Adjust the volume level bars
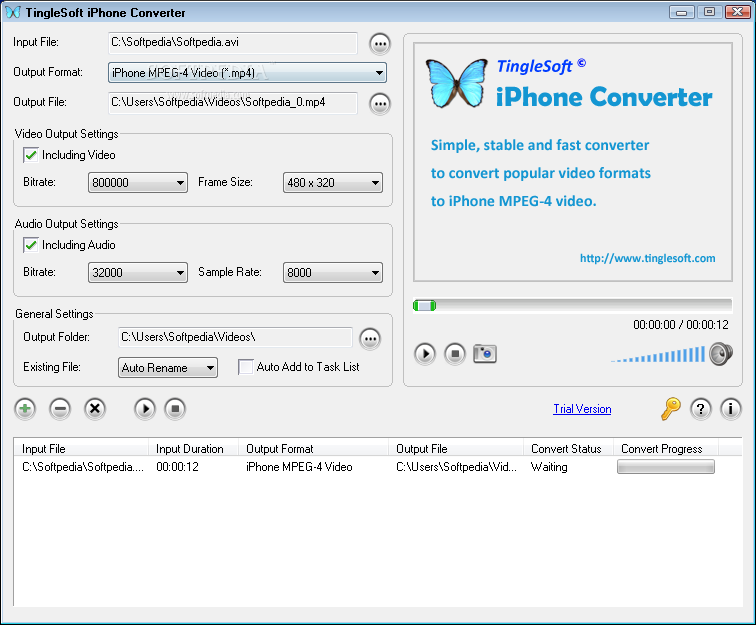 (x=658, y=354)
